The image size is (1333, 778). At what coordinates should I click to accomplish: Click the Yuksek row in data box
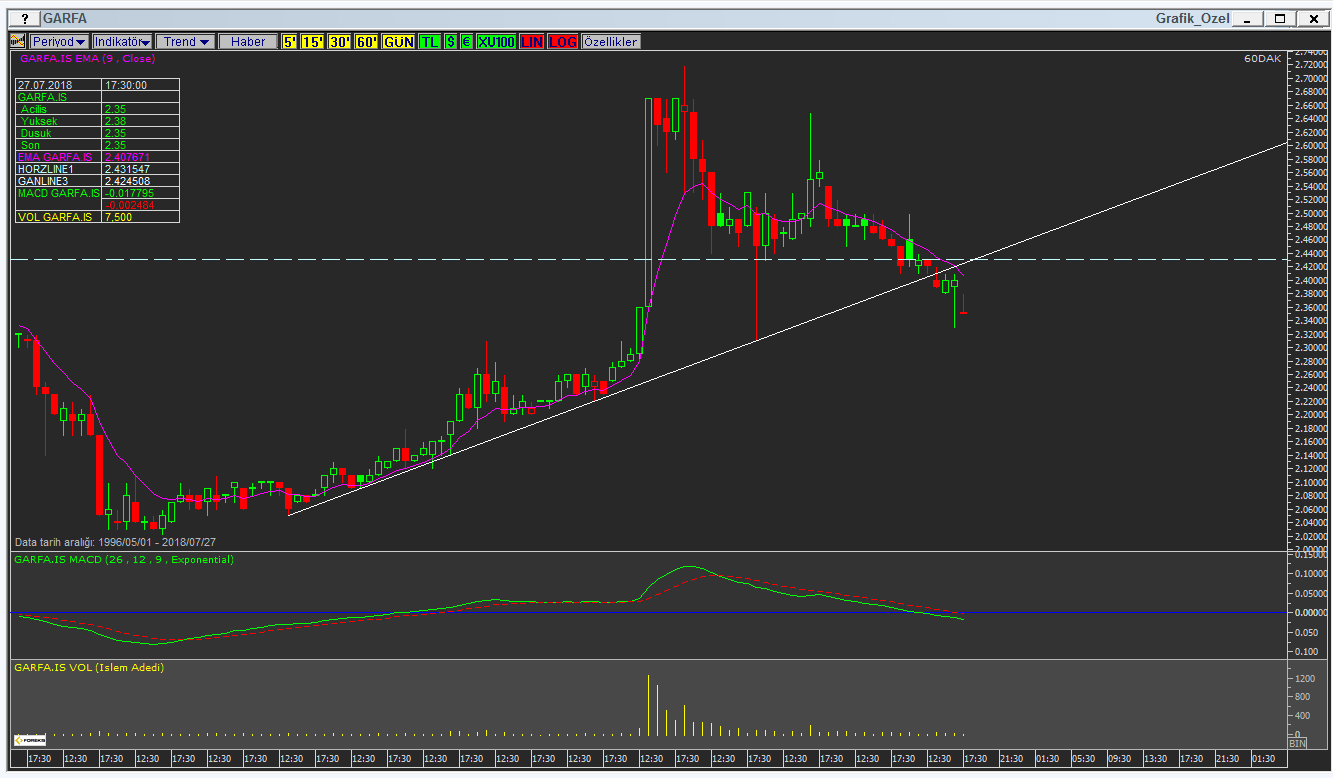click(x=97, y=121)
